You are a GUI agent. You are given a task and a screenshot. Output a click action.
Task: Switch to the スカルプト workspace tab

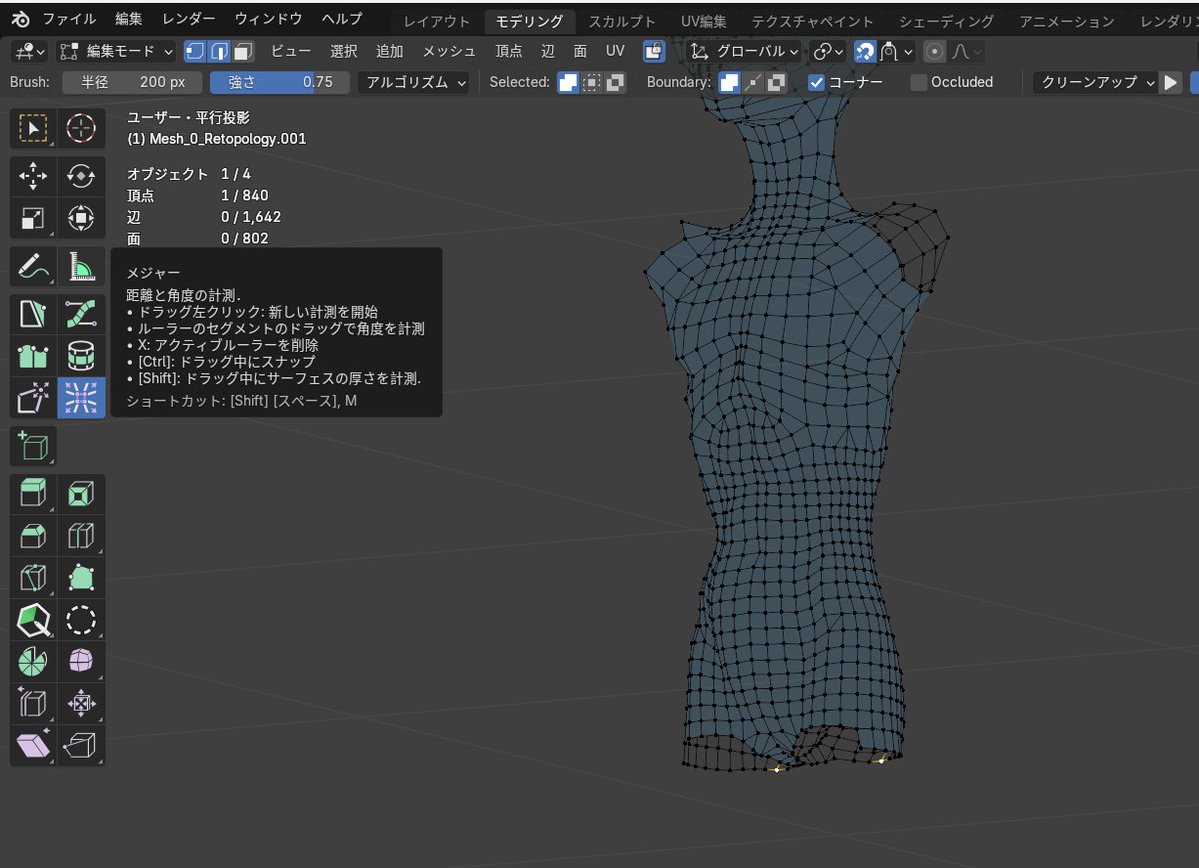click(x=622, y=21)
